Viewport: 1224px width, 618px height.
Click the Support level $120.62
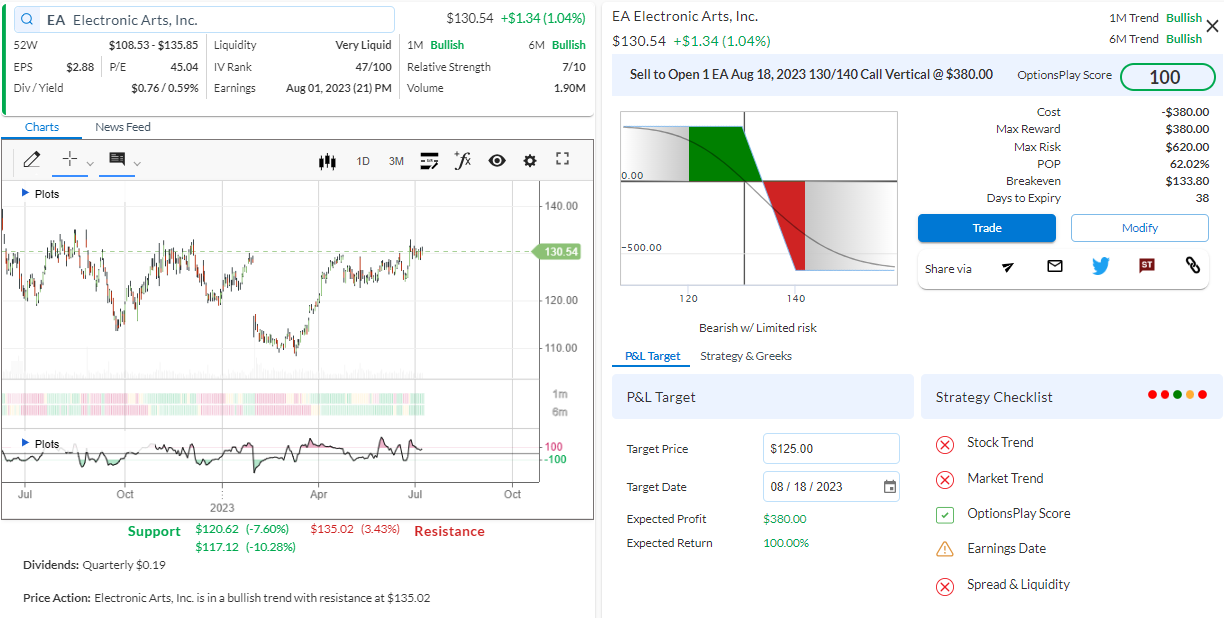217,529
